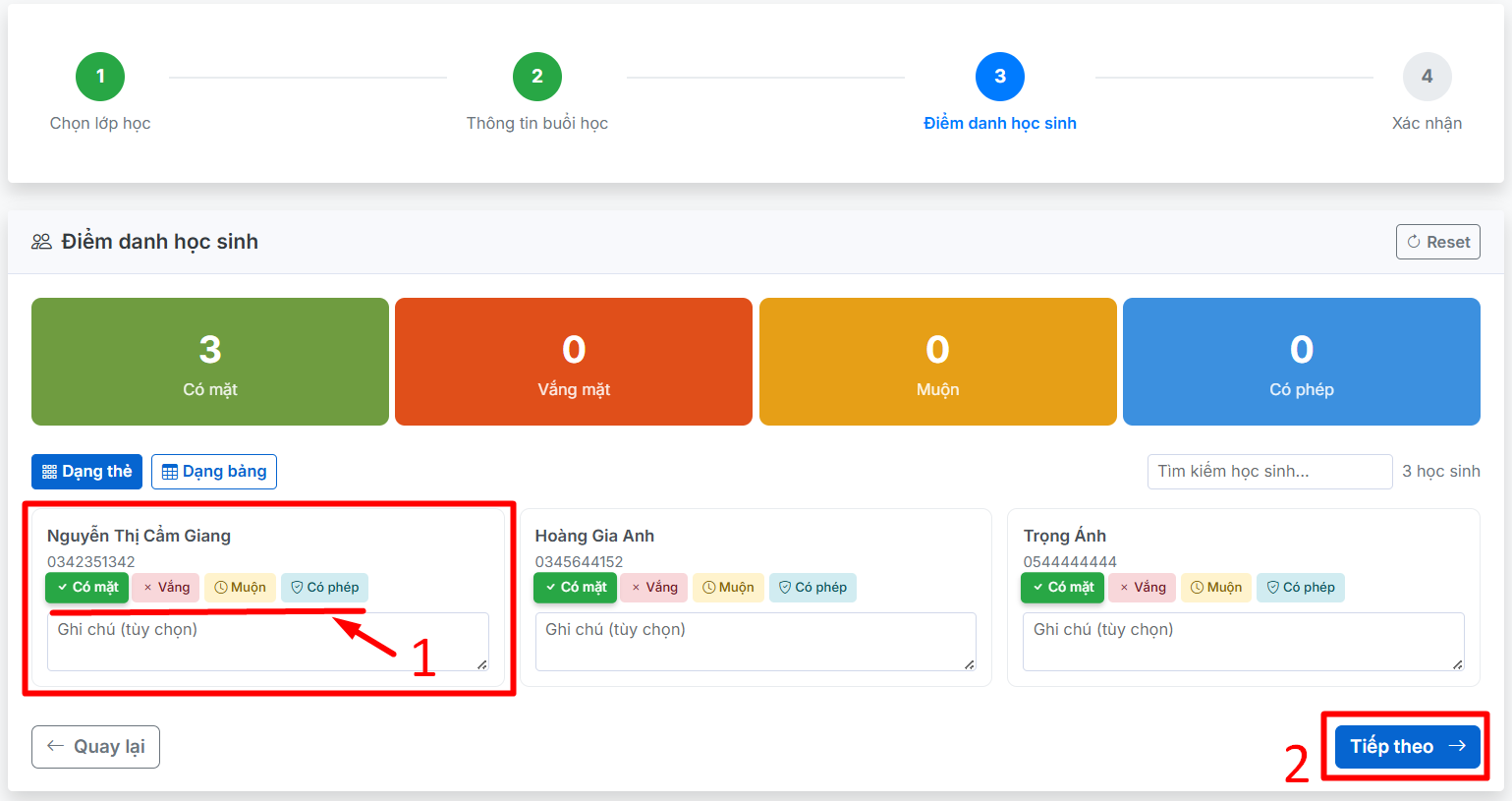The width and height of the screenshot is (1512, 801).
Task: Switch to Dạng thẻ card view
Action: tap(86, 472)
